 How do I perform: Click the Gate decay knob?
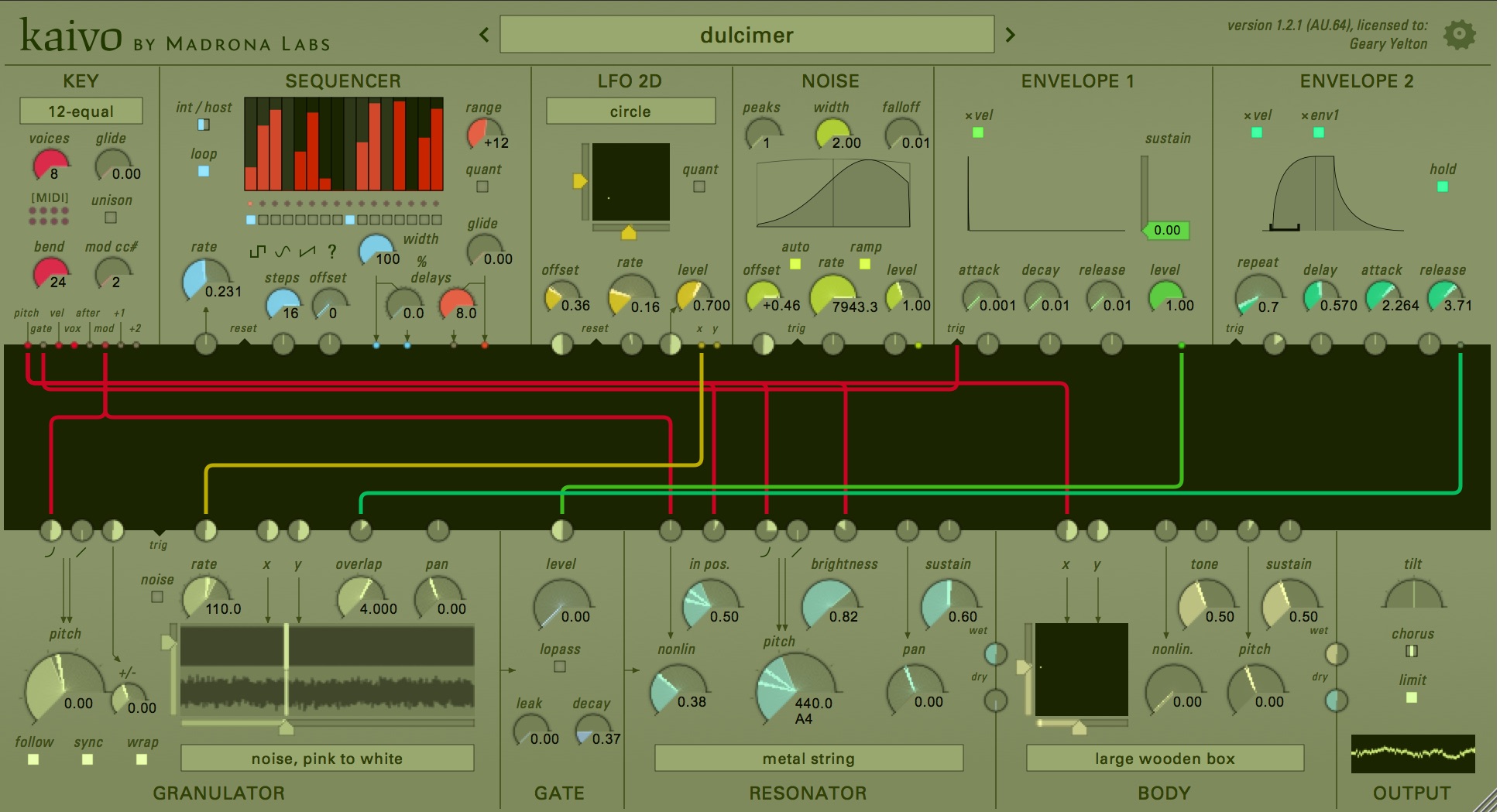(592, 730)
